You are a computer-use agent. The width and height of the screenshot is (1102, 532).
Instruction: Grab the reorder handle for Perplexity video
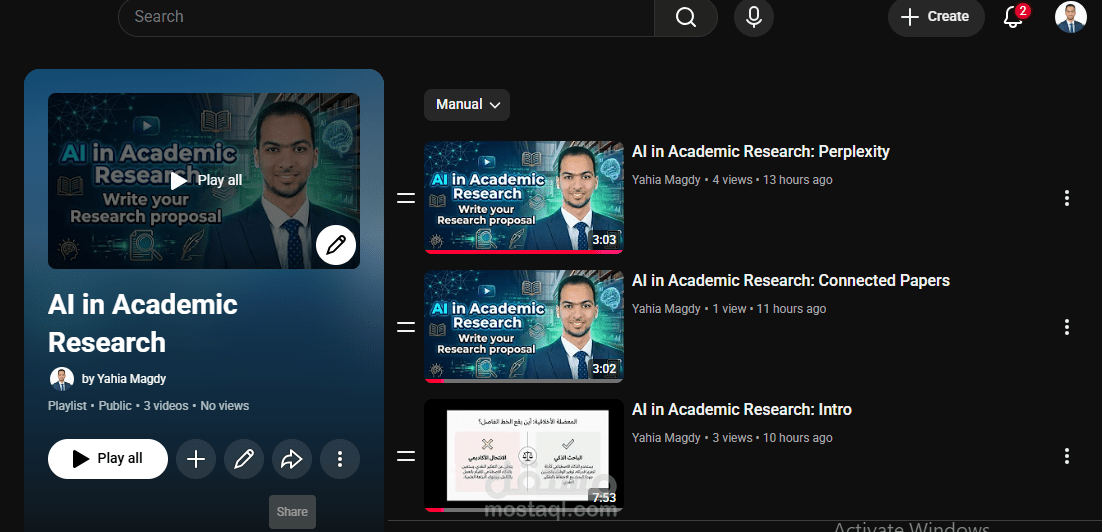(x=406, y=198)
